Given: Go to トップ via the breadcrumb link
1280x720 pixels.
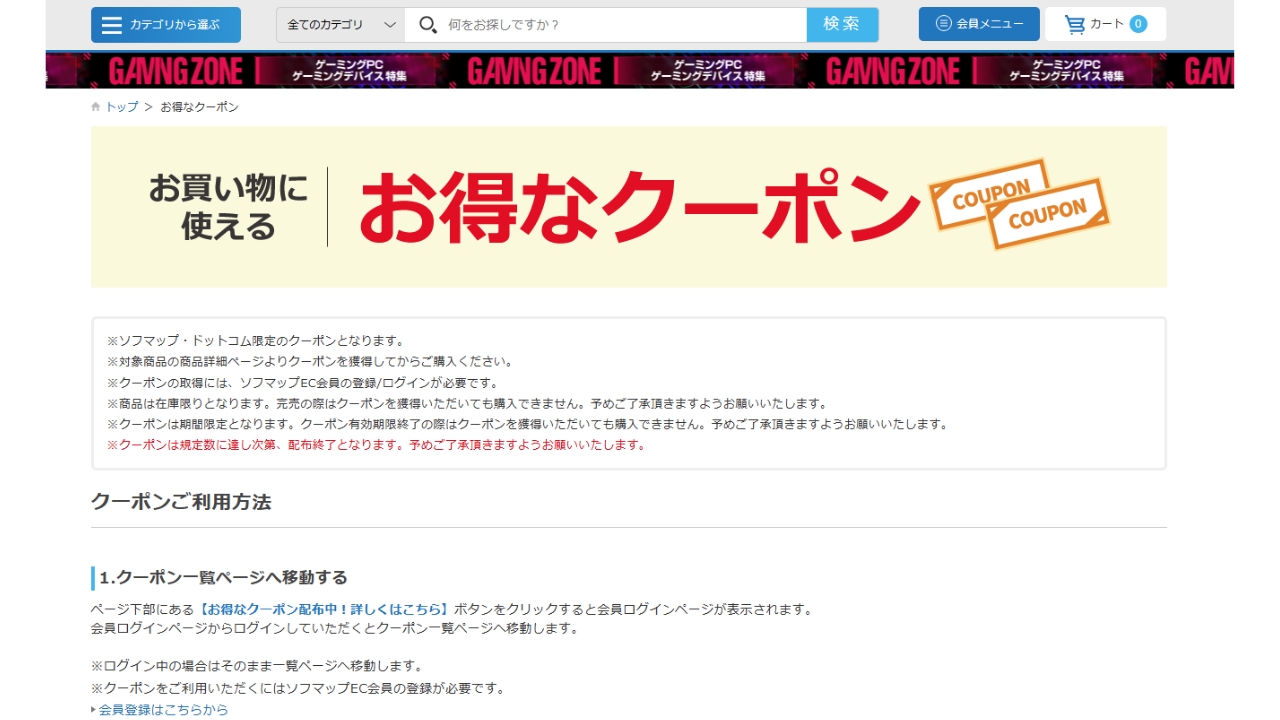Looking at the screenshot, I should tap(122, 107).
